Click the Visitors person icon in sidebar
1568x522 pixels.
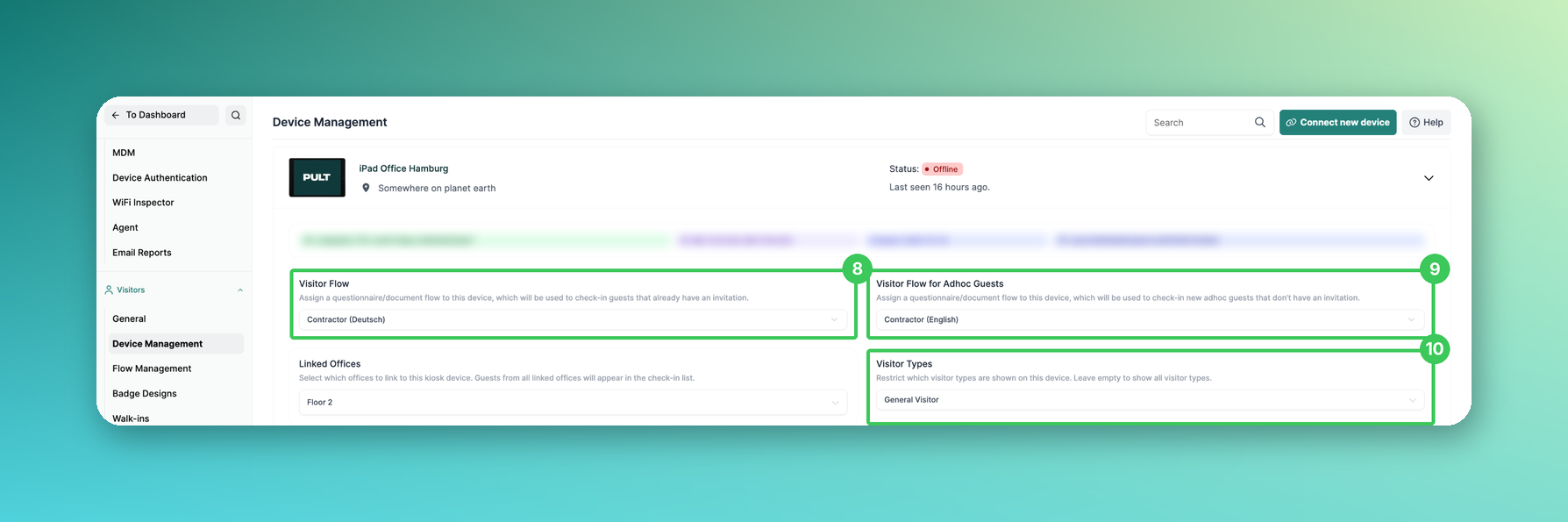109,290
